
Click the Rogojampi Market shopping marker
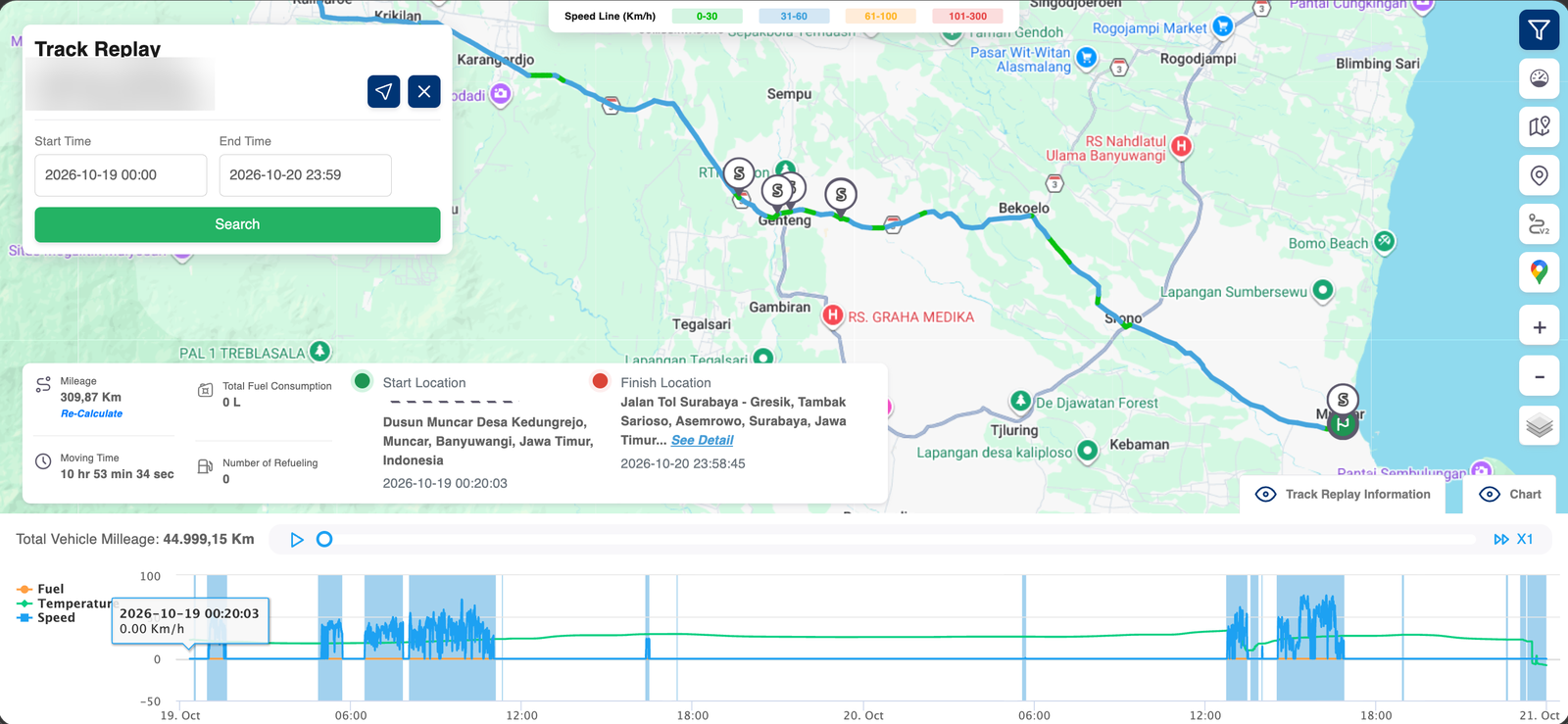(x=1222, y=26)
